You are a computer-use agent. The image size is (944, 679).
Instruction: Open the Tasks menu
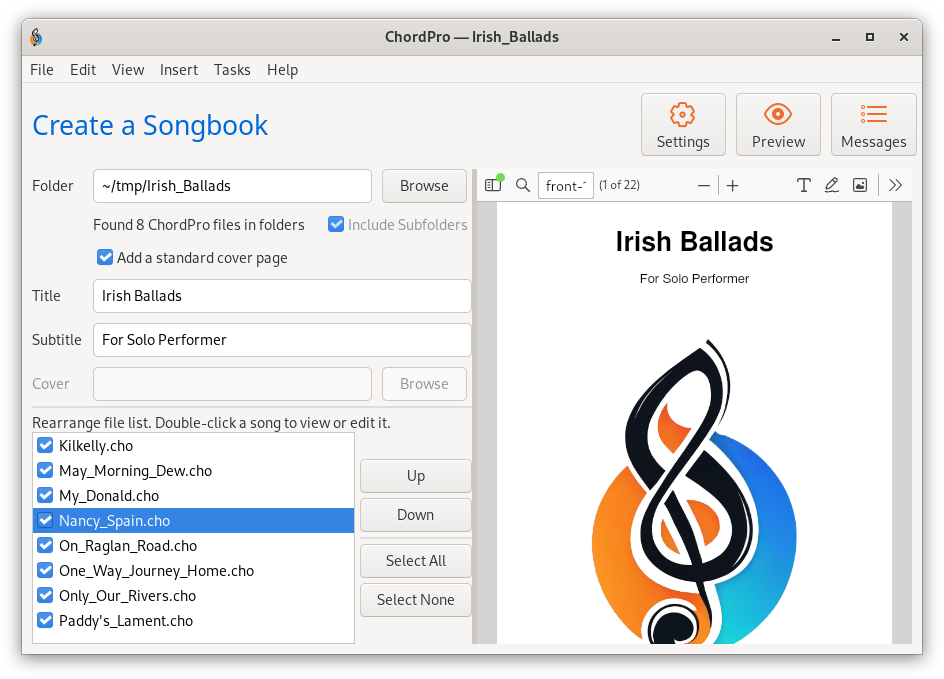point(232,70)
